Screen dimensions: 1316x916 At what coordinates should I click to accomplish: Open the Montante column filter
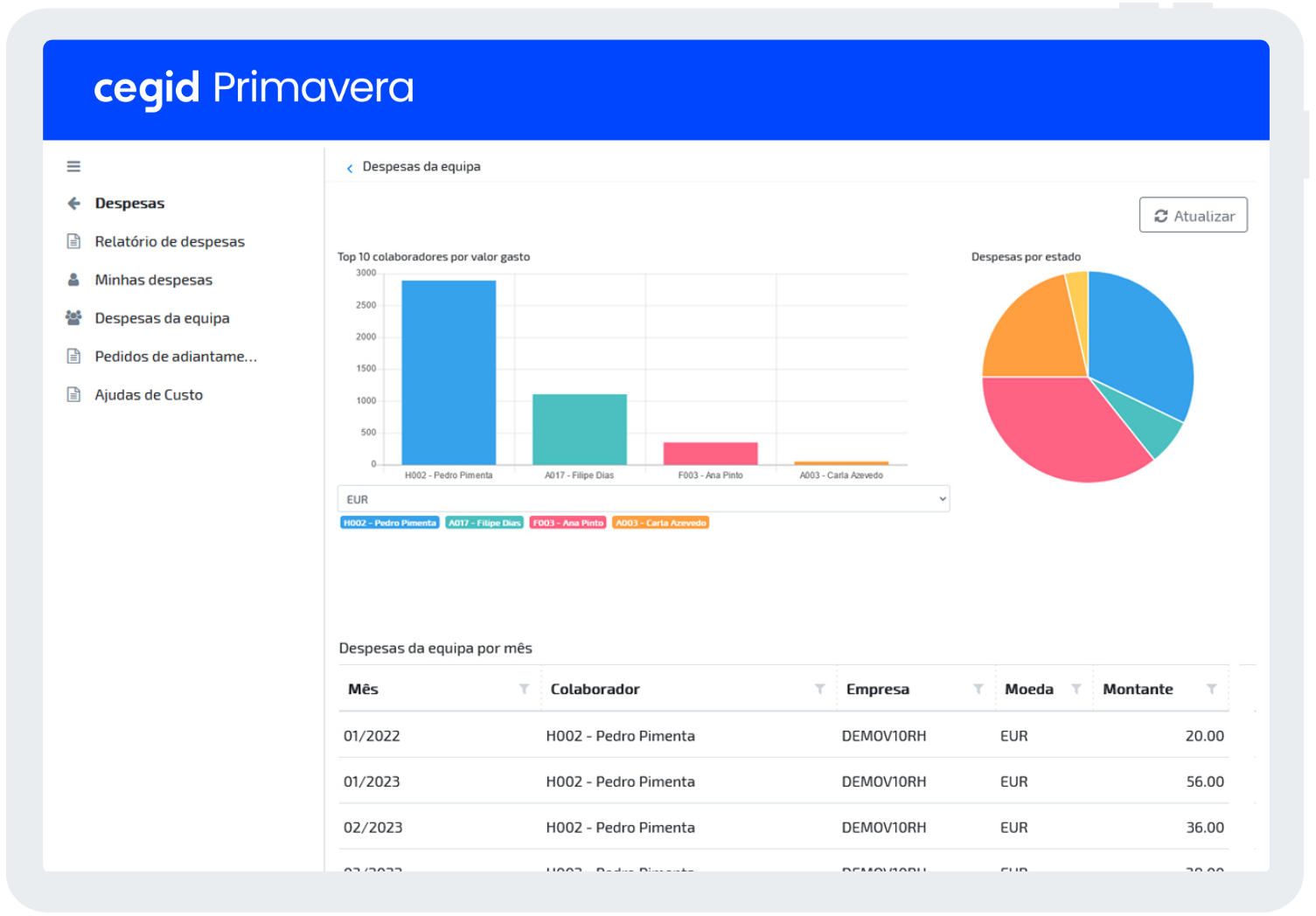1211,689
